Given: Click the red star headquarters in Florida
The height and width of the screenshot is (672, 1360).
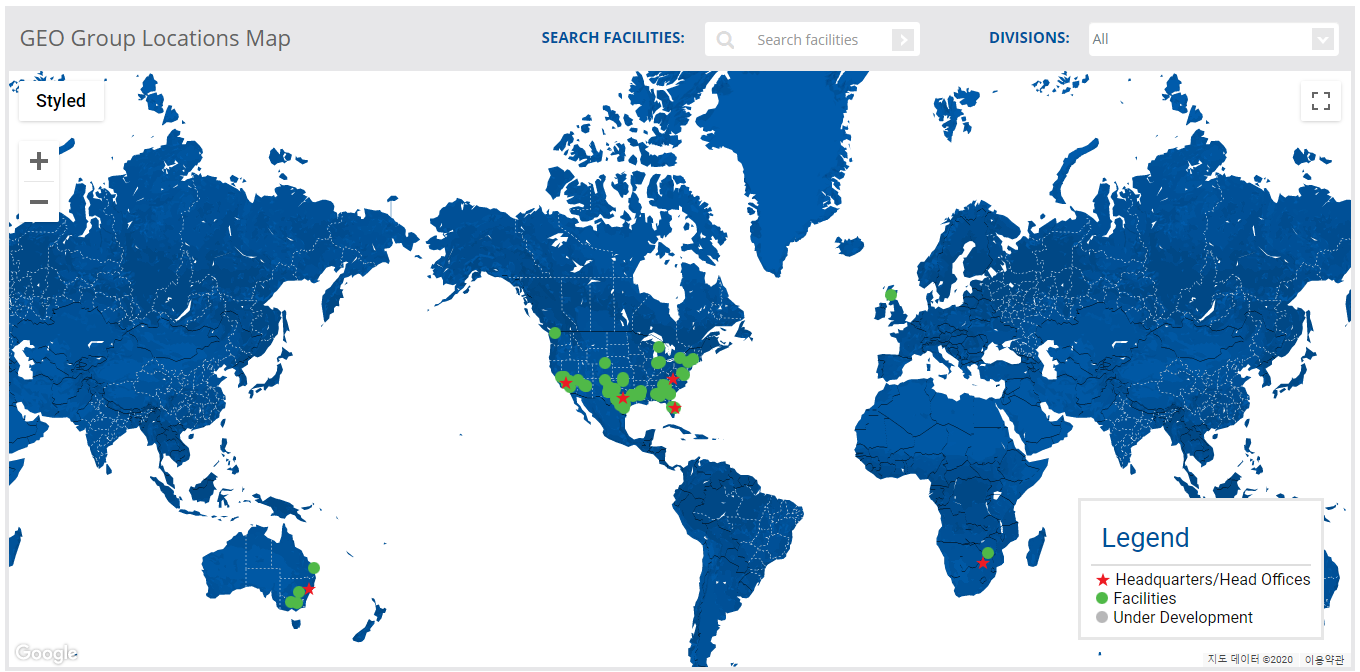Looking at the screenshot, I should pyautogui.click(x=674, y=407).
